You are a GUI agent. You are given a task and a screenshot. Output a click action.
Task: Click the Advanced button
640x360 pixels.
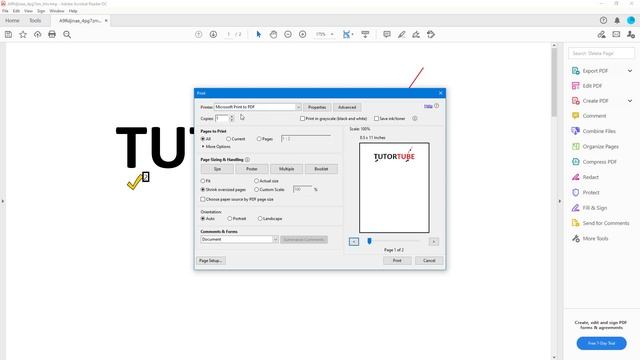coord(347,107)
